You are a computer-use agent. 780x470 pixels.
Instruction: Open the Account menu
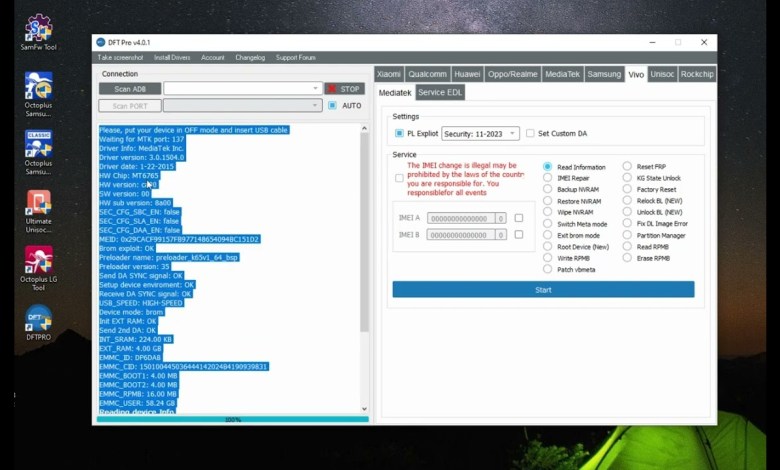(213, 58)
